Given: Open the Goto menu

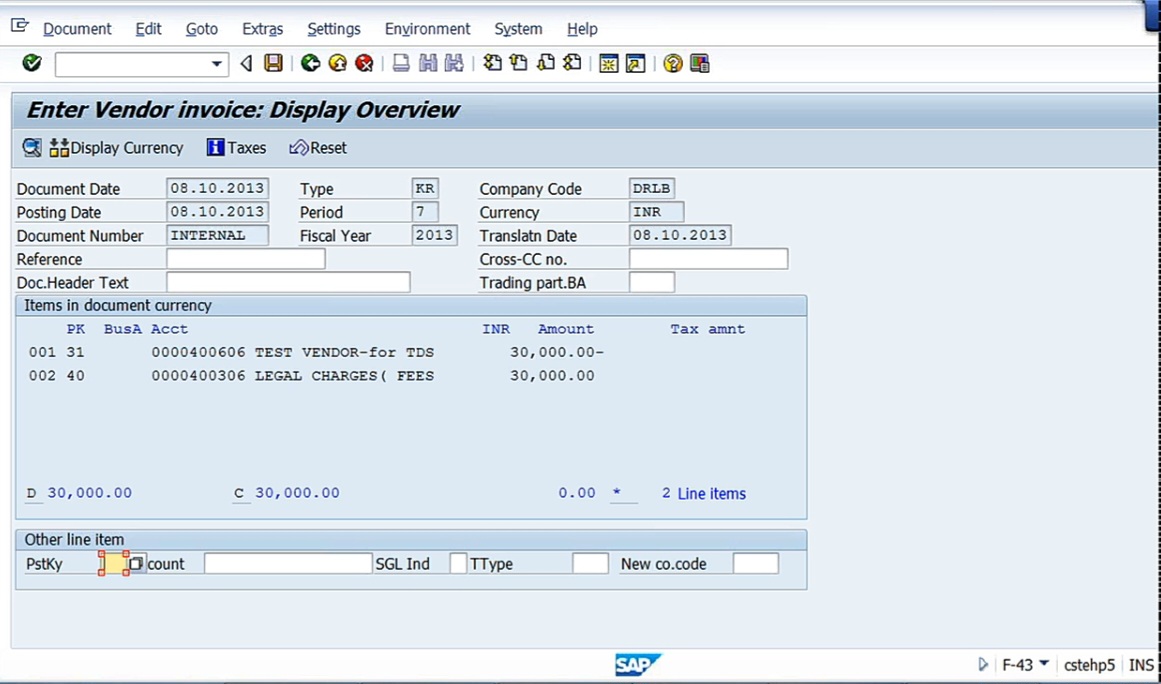Looking at the screenshot, I should coord(201,29).
